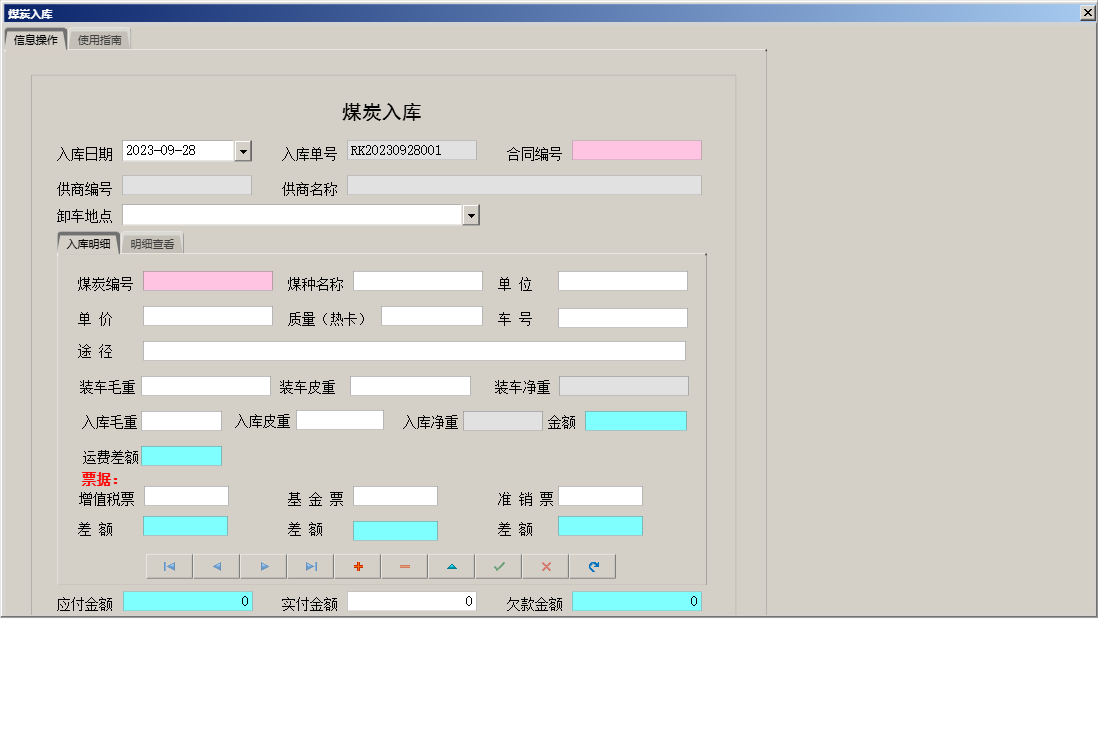Click the pink 合同编号 input field
Image resolution: width=1098 pixels, height=732 pixels.
tap(637, 149)
